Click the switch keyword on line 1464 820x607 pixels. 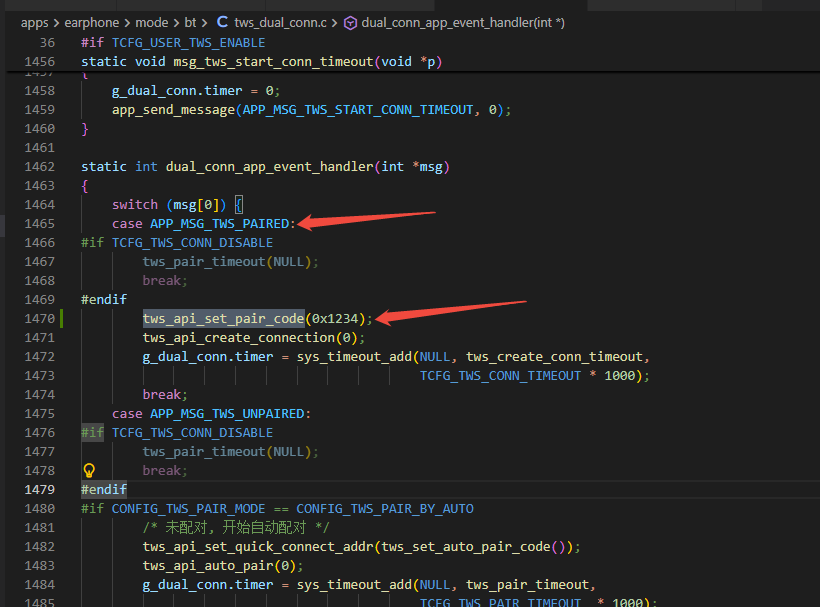[x=135, y=205]
